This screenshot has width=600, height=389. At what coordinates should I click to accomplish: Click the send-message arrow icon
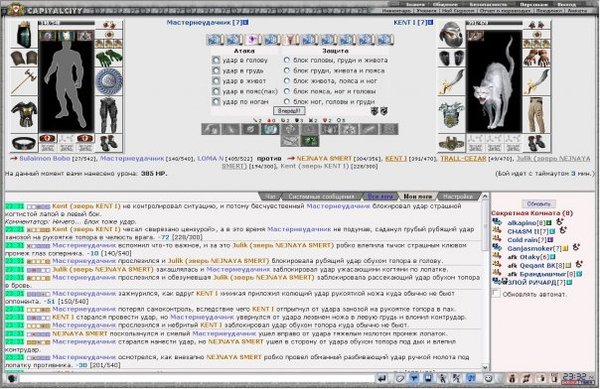[x=382, y=378]
